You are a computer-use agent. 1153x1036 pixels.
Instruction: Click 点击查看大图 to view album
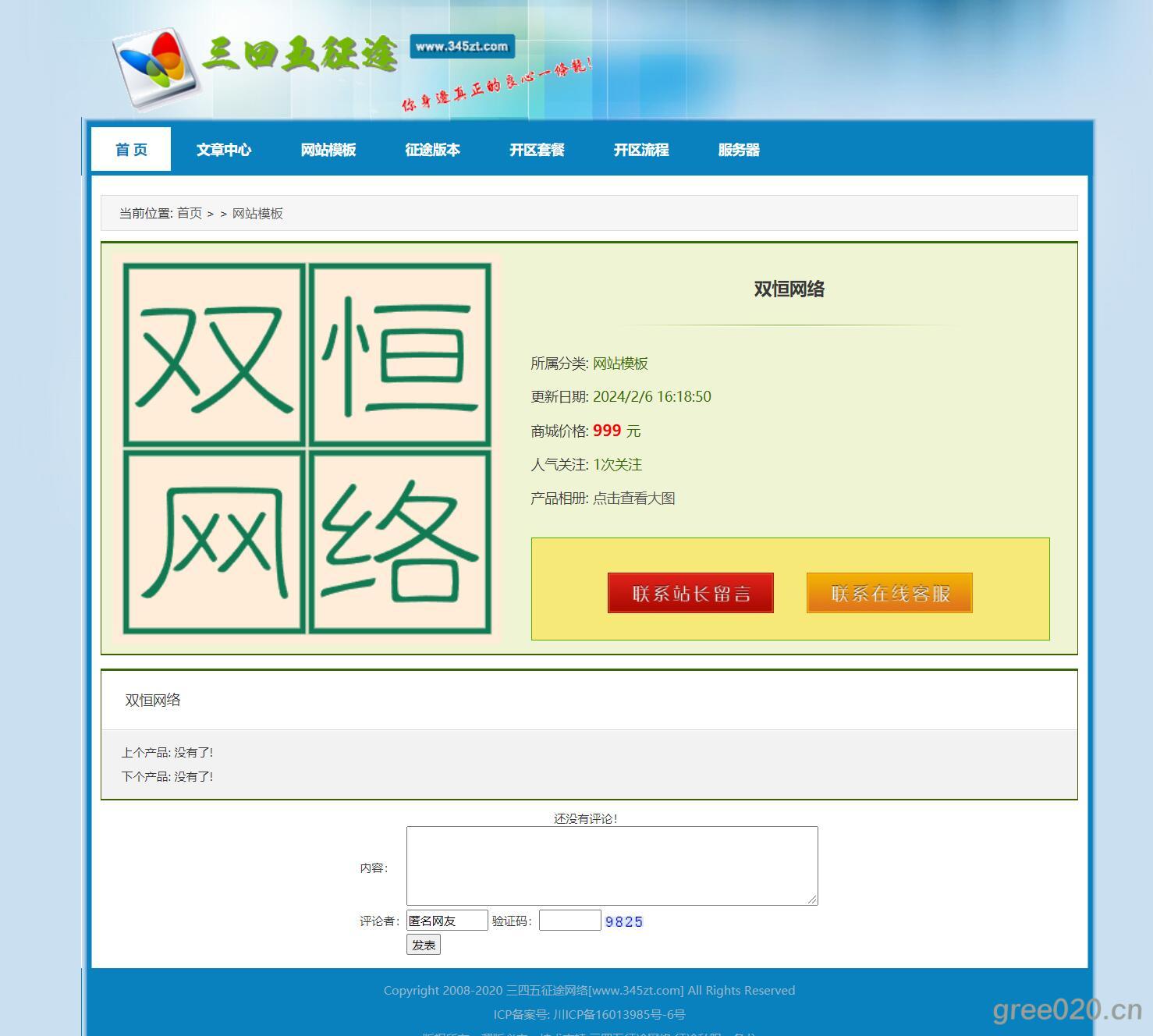(633, 498)
